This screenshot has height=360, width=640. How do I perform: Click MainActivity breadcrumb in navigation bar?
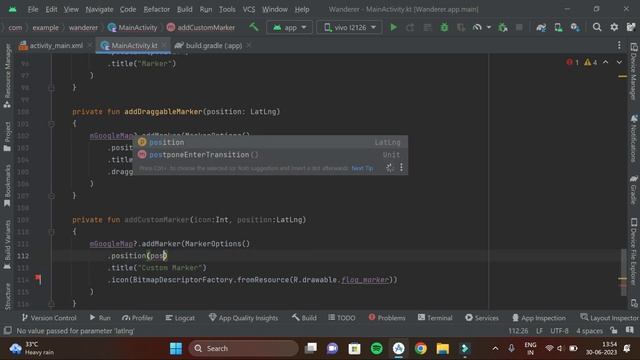point(133,27)
